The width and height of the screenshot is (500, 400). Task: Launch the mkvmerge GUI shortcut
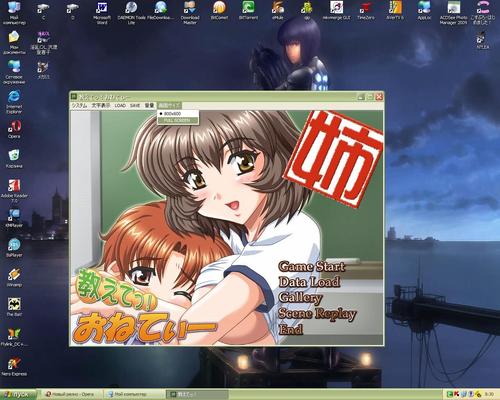pos(336,11)
